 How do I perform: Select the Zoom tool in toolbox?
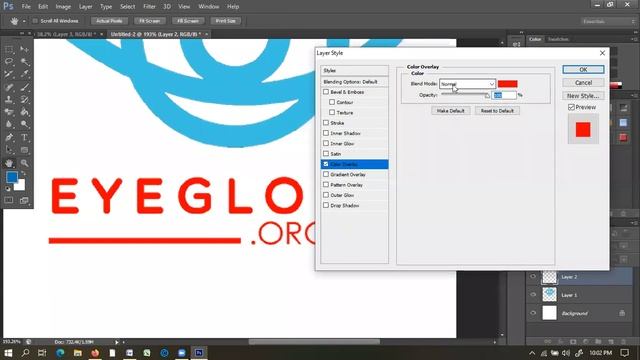point(24,163)
